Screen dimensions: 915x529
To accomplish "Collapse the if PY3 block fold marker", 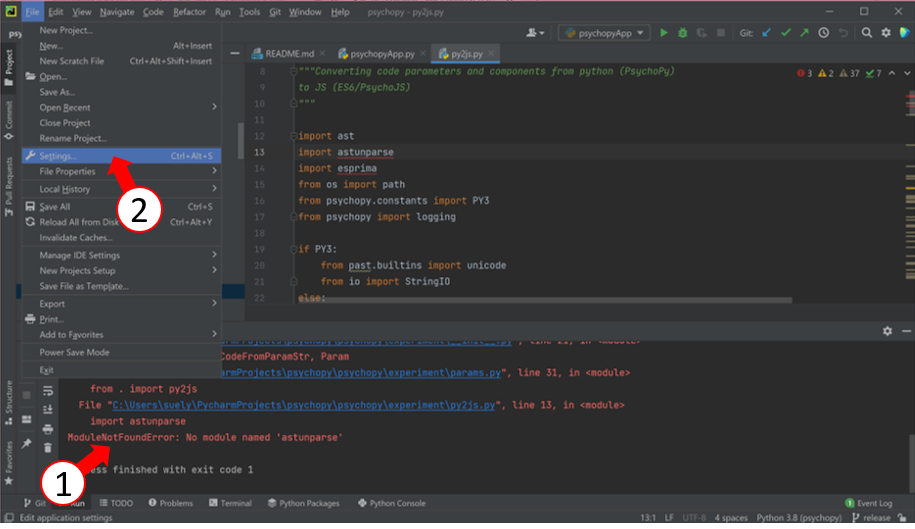I will 294,249.
